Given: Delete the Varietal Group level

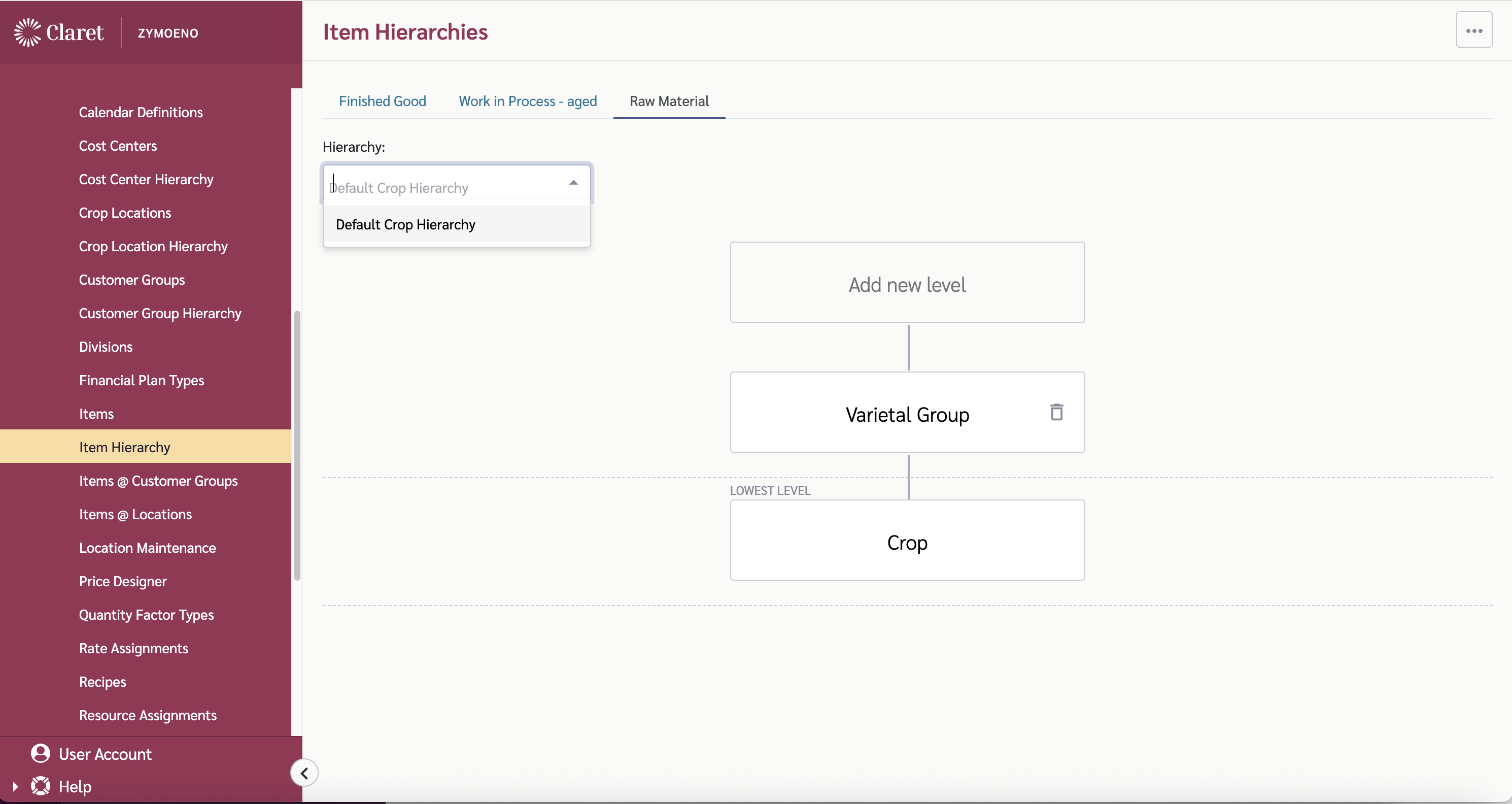Looking at the screenshot, I should [x=1056, y=413].
